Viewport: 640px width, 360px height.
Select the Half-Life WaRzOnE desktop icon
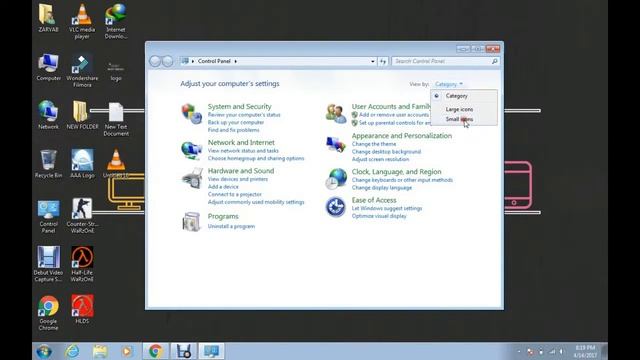pos(82,264)
